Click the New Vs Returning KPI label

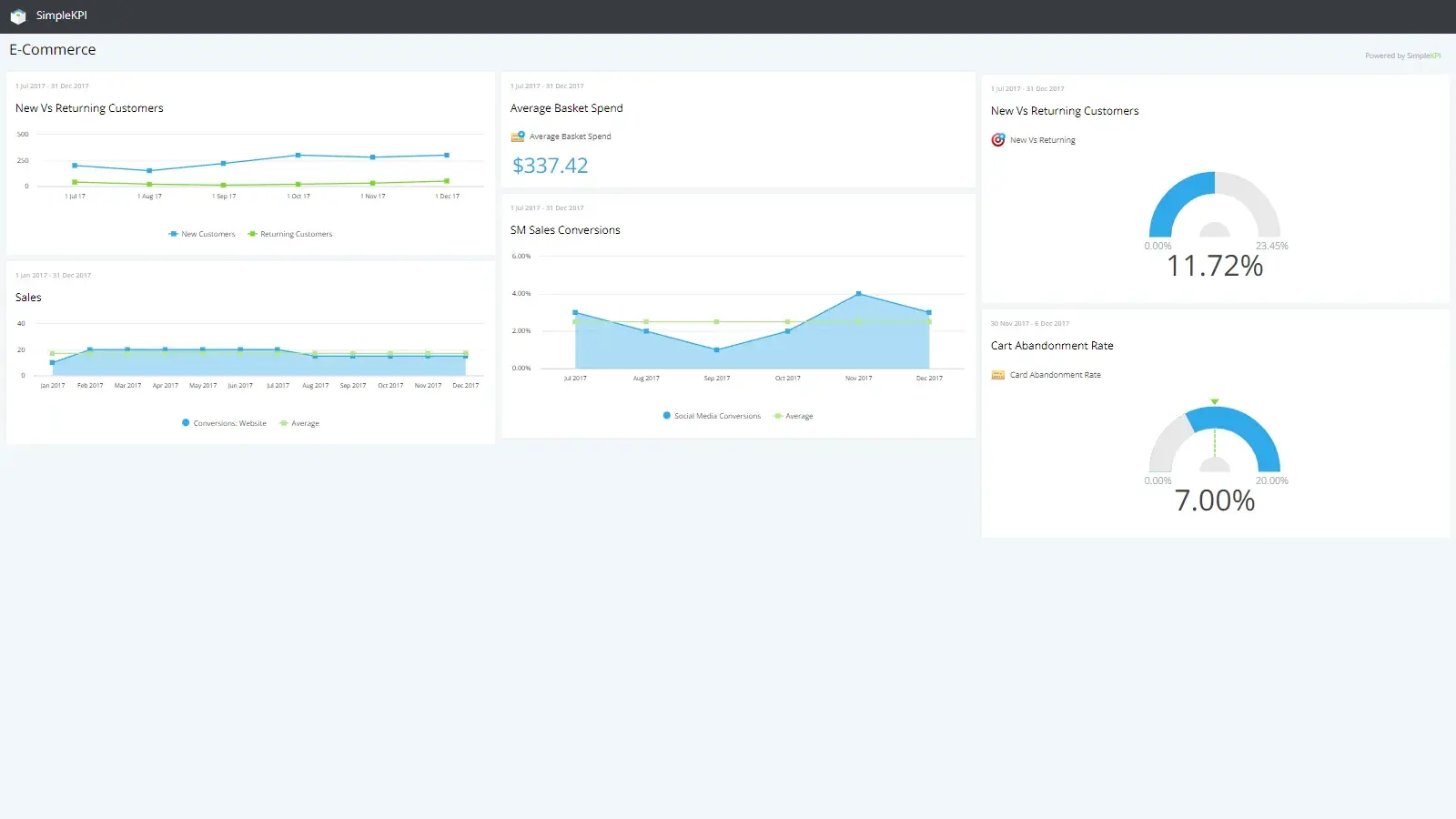1043,140
